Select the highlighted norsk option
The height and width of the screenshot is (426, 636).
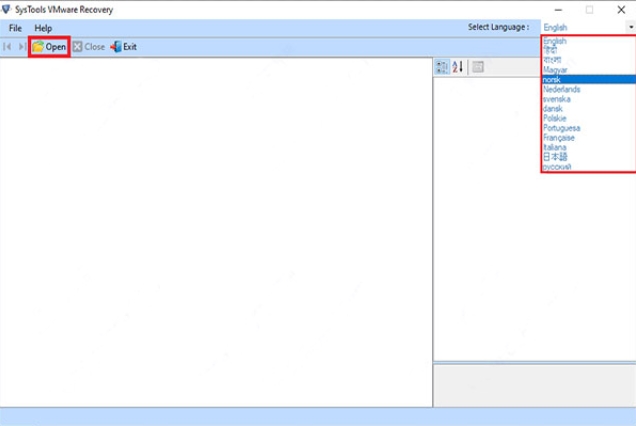point(589,80)
